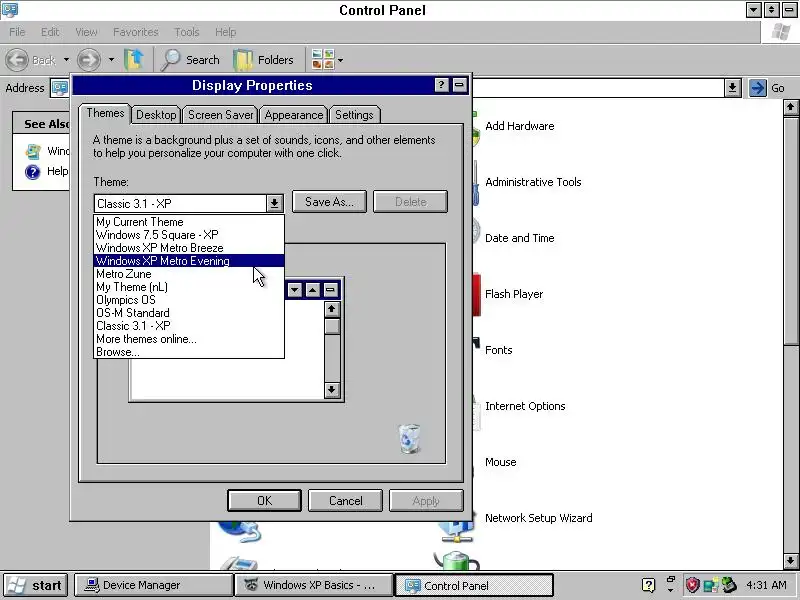Screen dimensions: 800x600
Task: Open Network Setup Wizard item
Action: click(539, 518)
